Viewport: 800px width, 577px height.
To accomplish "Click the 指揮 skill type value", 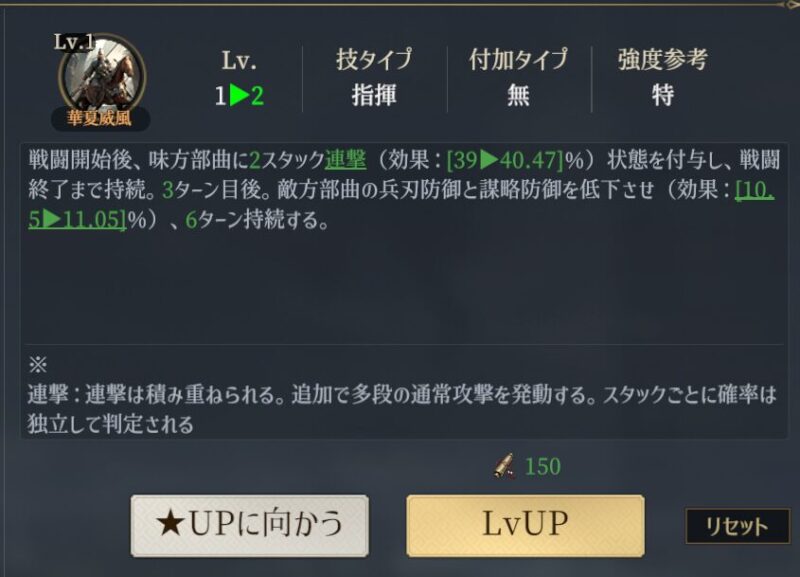I will (374, 95).
